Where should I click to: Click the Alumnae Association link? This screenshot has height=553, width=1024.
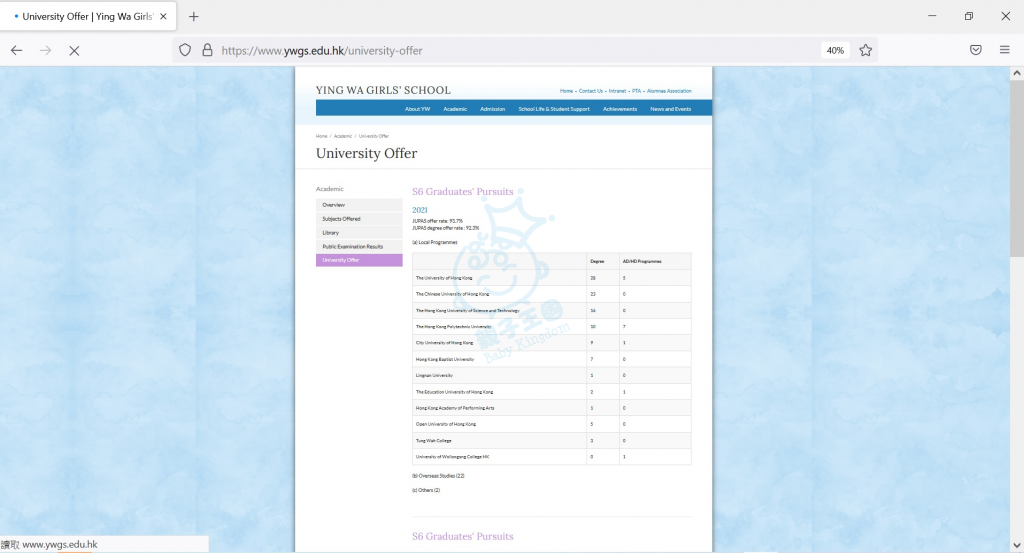point(668,91)
